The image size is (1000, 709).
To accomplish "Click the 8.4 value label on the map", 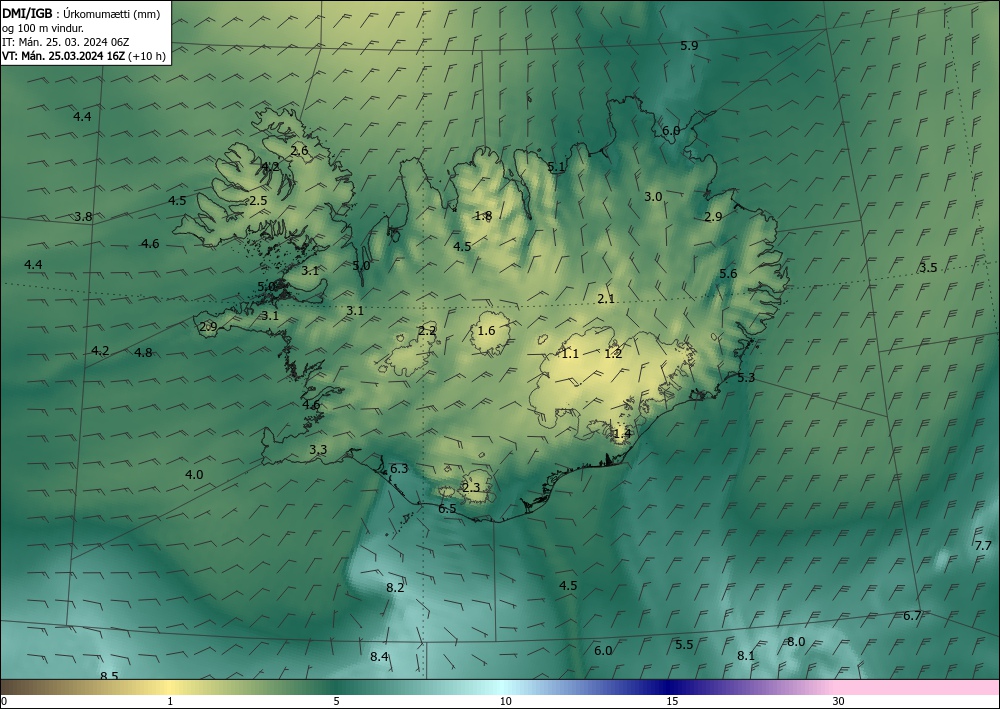I will point(379,657).
